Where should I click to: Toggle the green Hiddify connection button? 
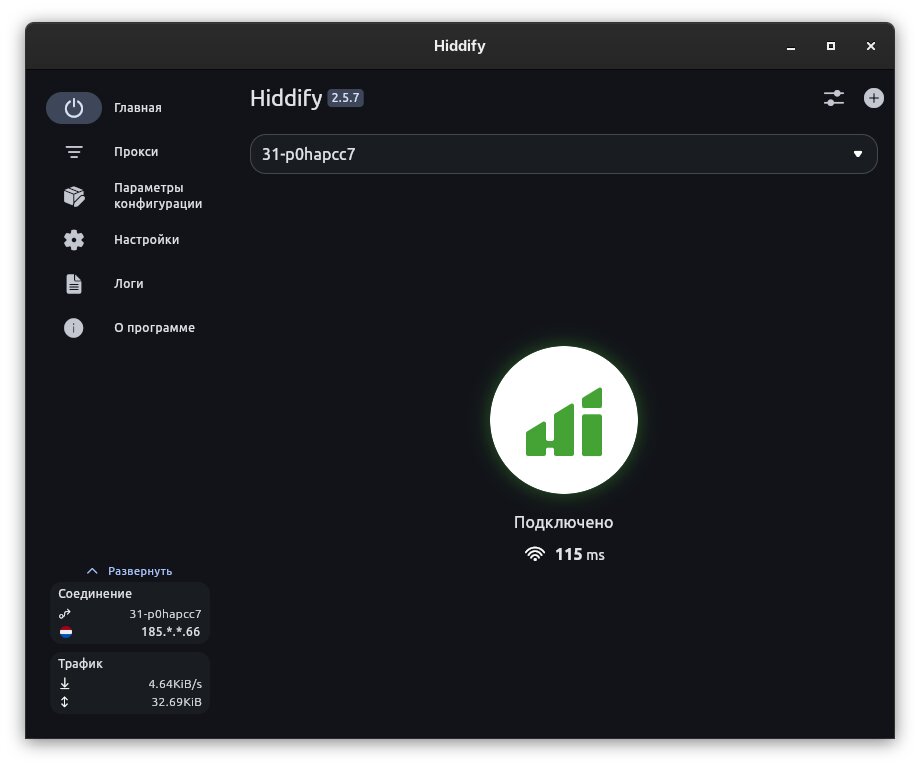[x=563, y=420]
